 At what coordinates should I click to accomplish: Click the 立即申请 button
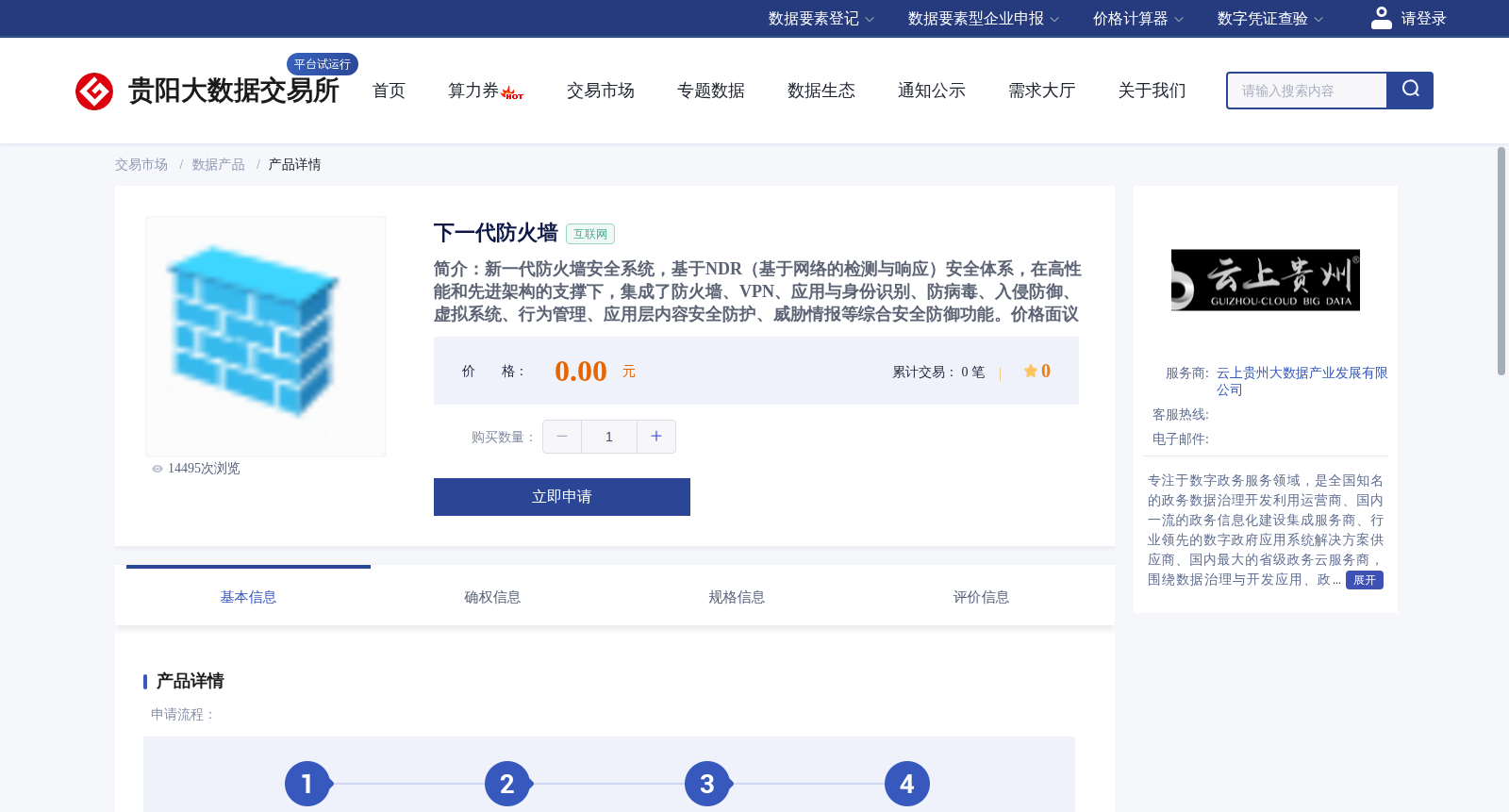(562, 497)
